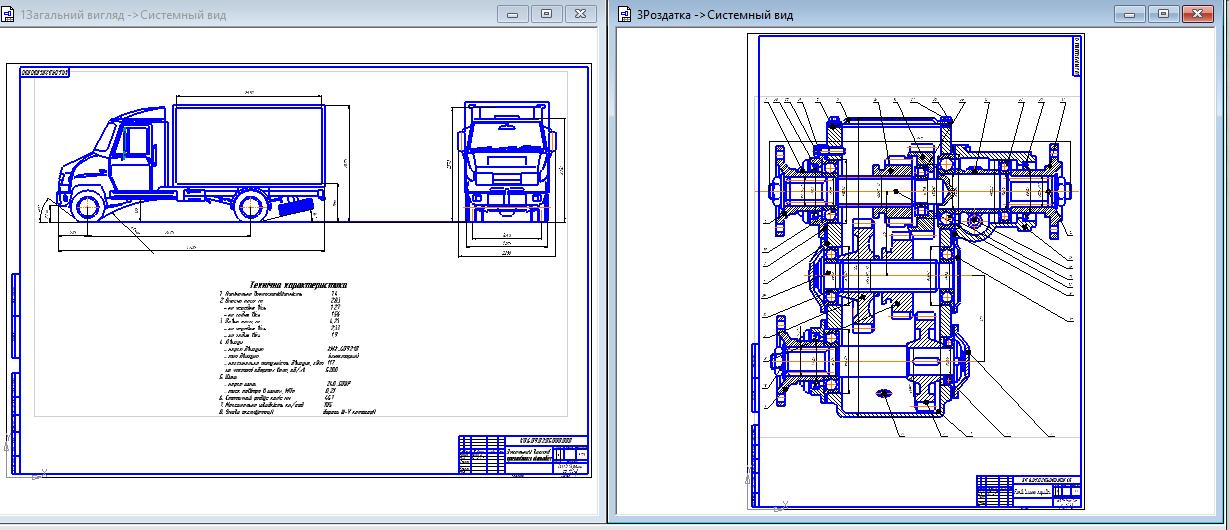Maximize the Загальний вигляд window
1229x530 pixels.
(x=547, y=13)
